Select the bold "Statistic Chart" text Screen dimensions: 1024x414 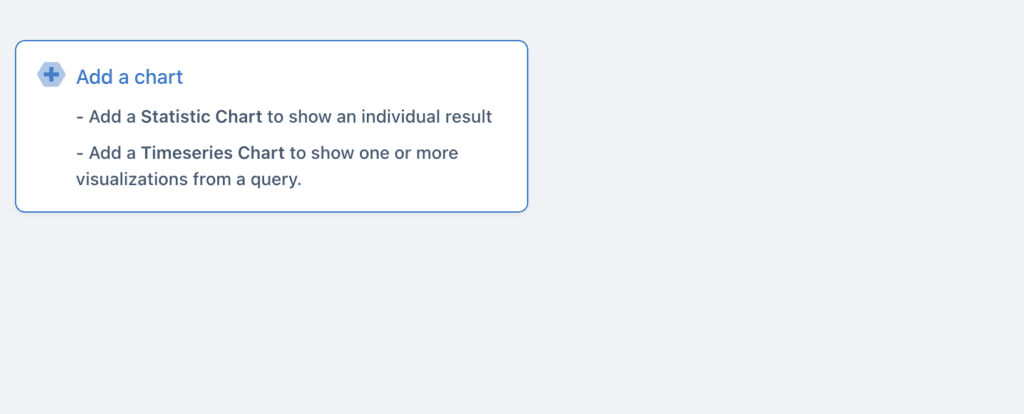pyautogui.click(x=201, y=117)
